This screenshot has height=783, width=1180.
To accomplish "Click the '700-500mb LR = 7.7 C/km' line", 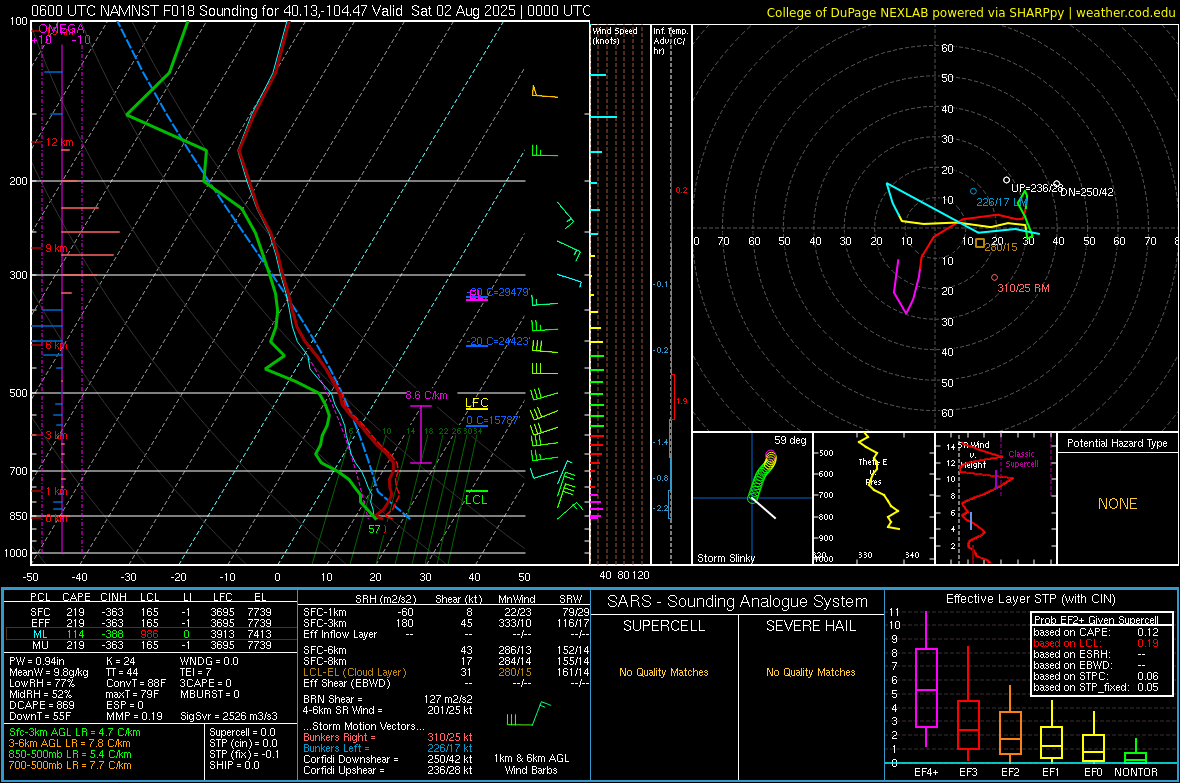I will coord(70,766).
